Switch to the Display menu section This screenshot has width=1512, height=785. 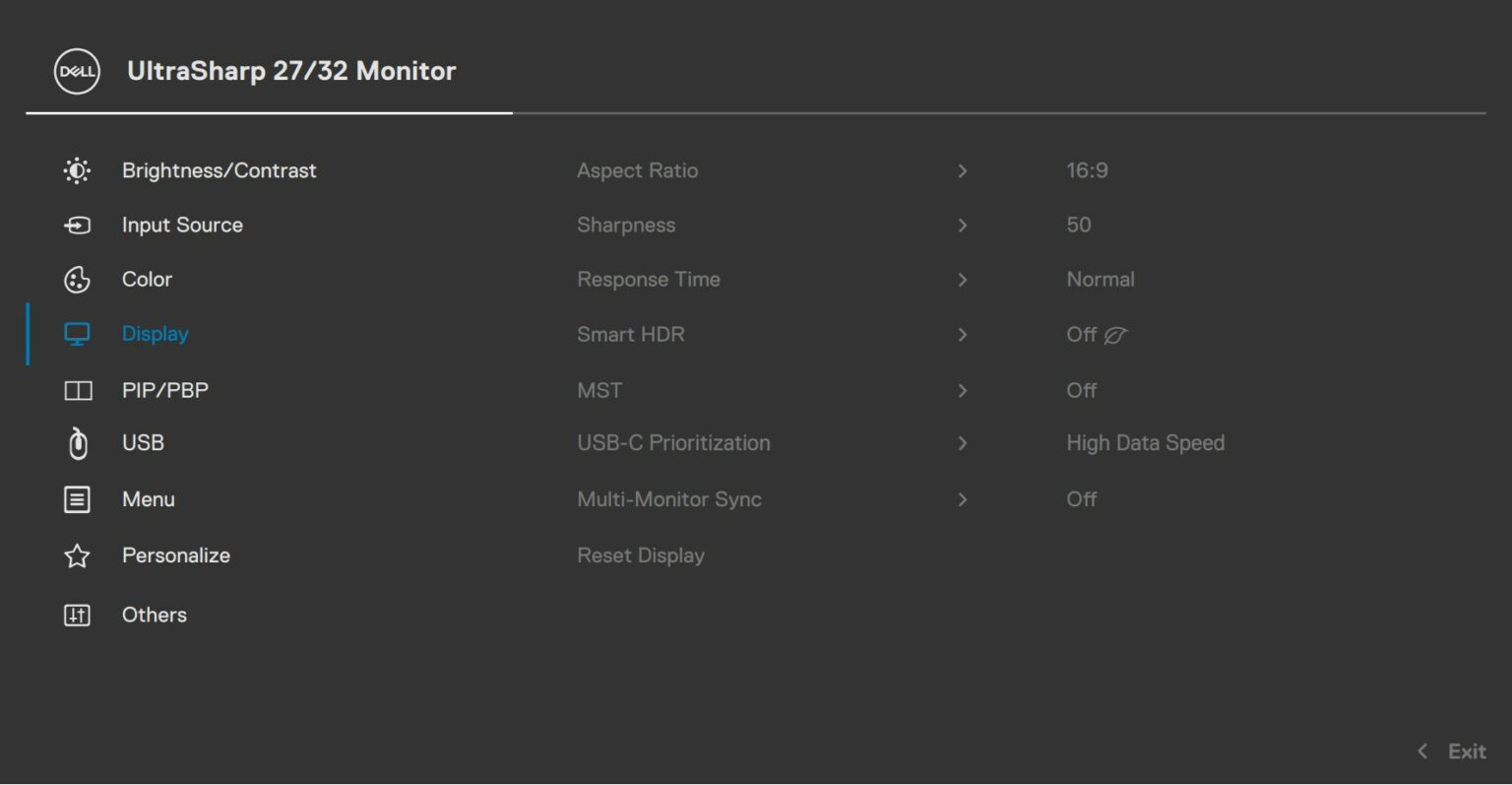point(155,334)
